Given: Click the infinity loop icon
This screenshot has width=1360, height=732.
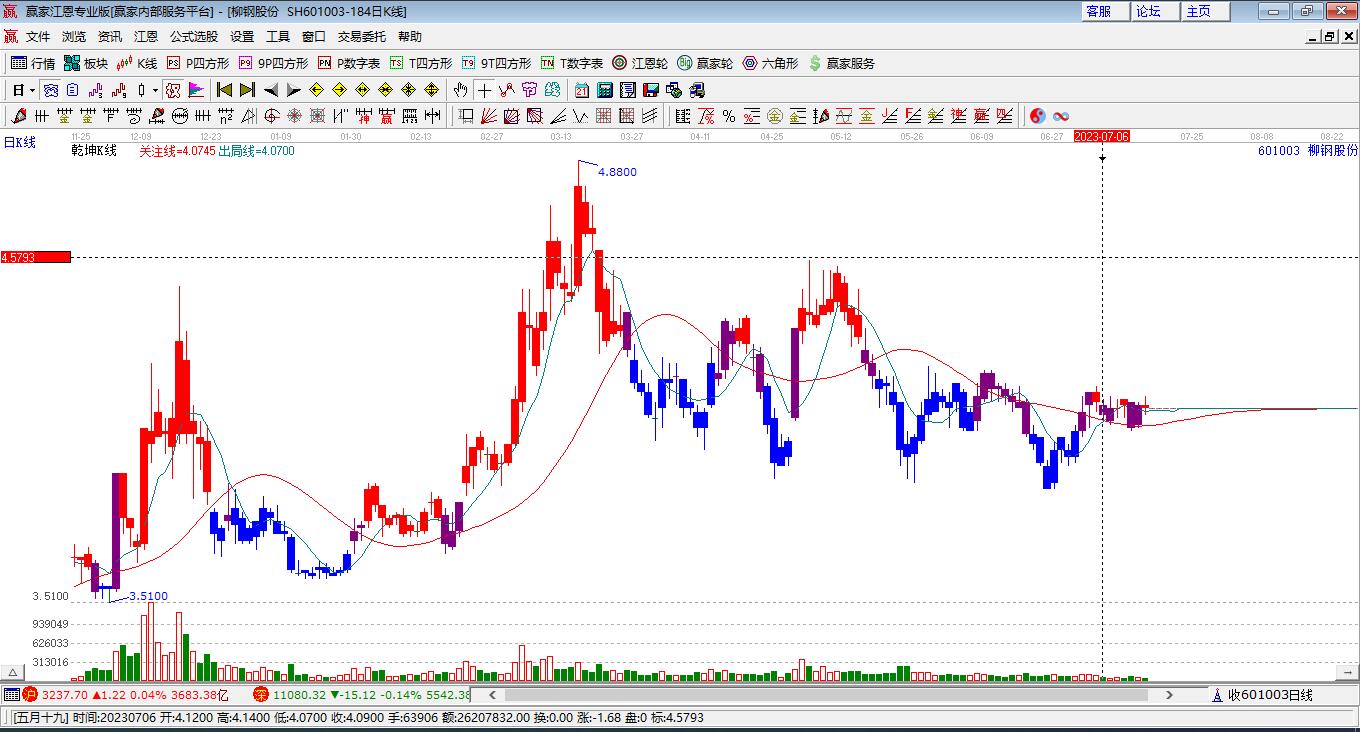Looking at the screenshot, I should [1061, 116].
